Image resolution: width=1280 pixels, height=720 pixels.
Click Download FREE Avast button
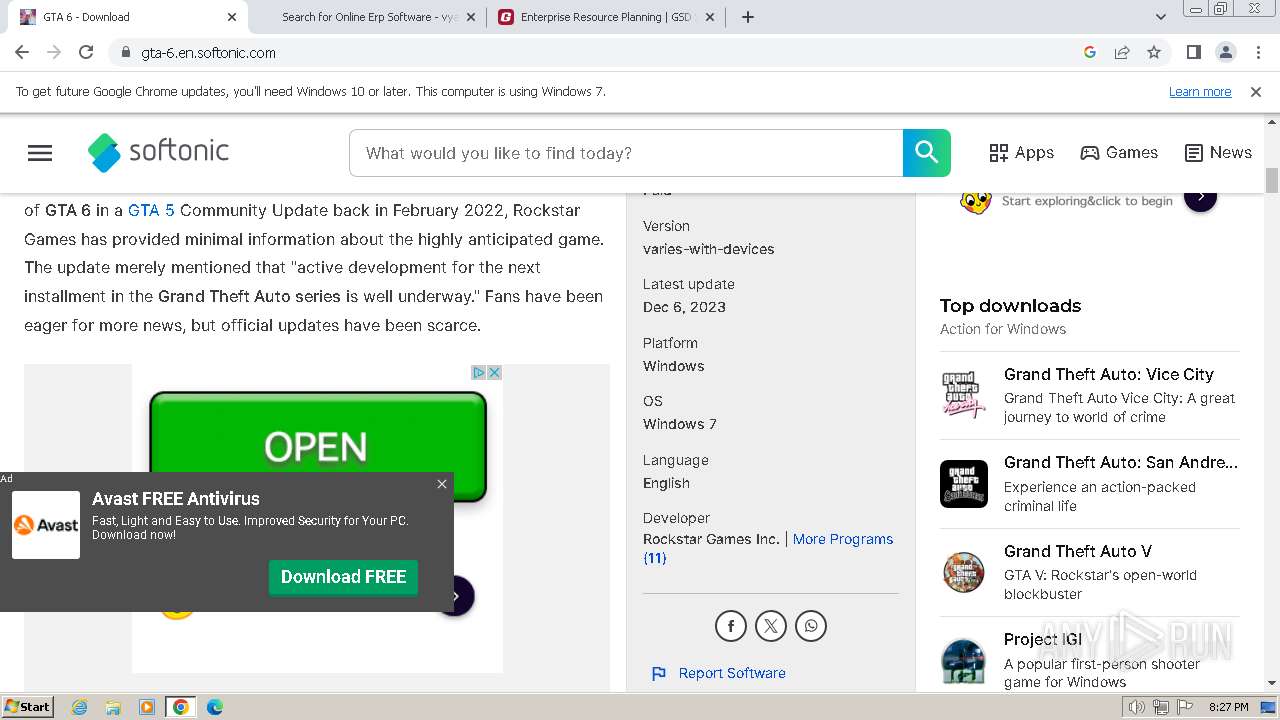pos(343,577)
